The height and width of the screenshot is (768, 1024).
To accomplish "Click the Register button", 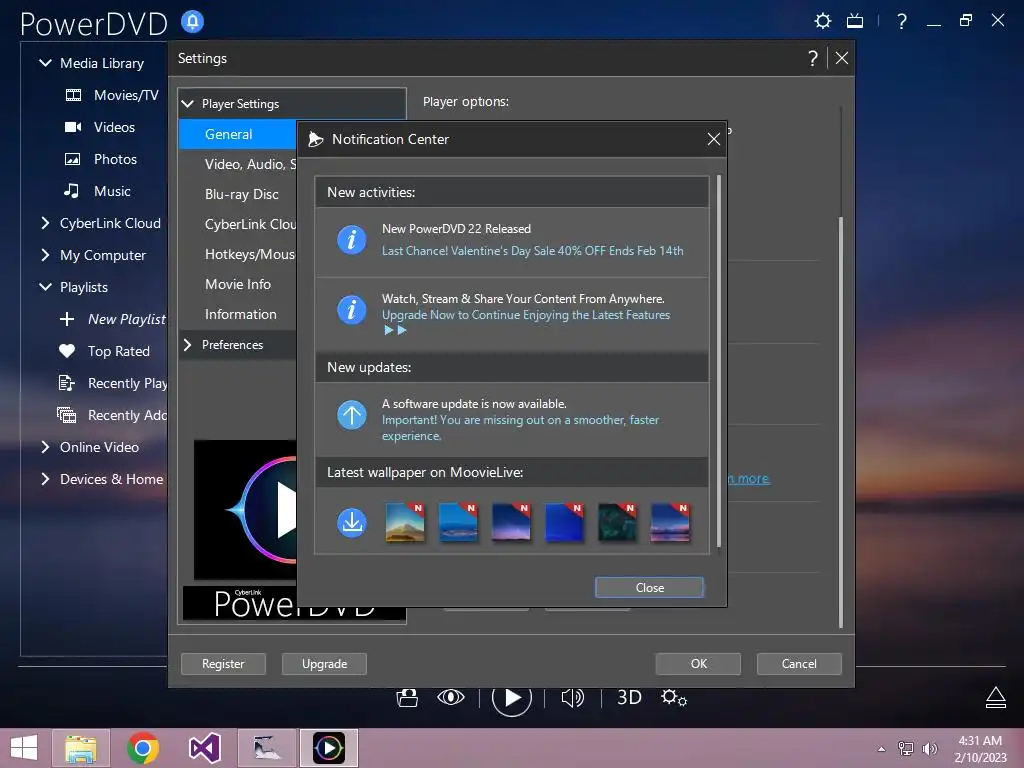I will click(x=223, y=664).
